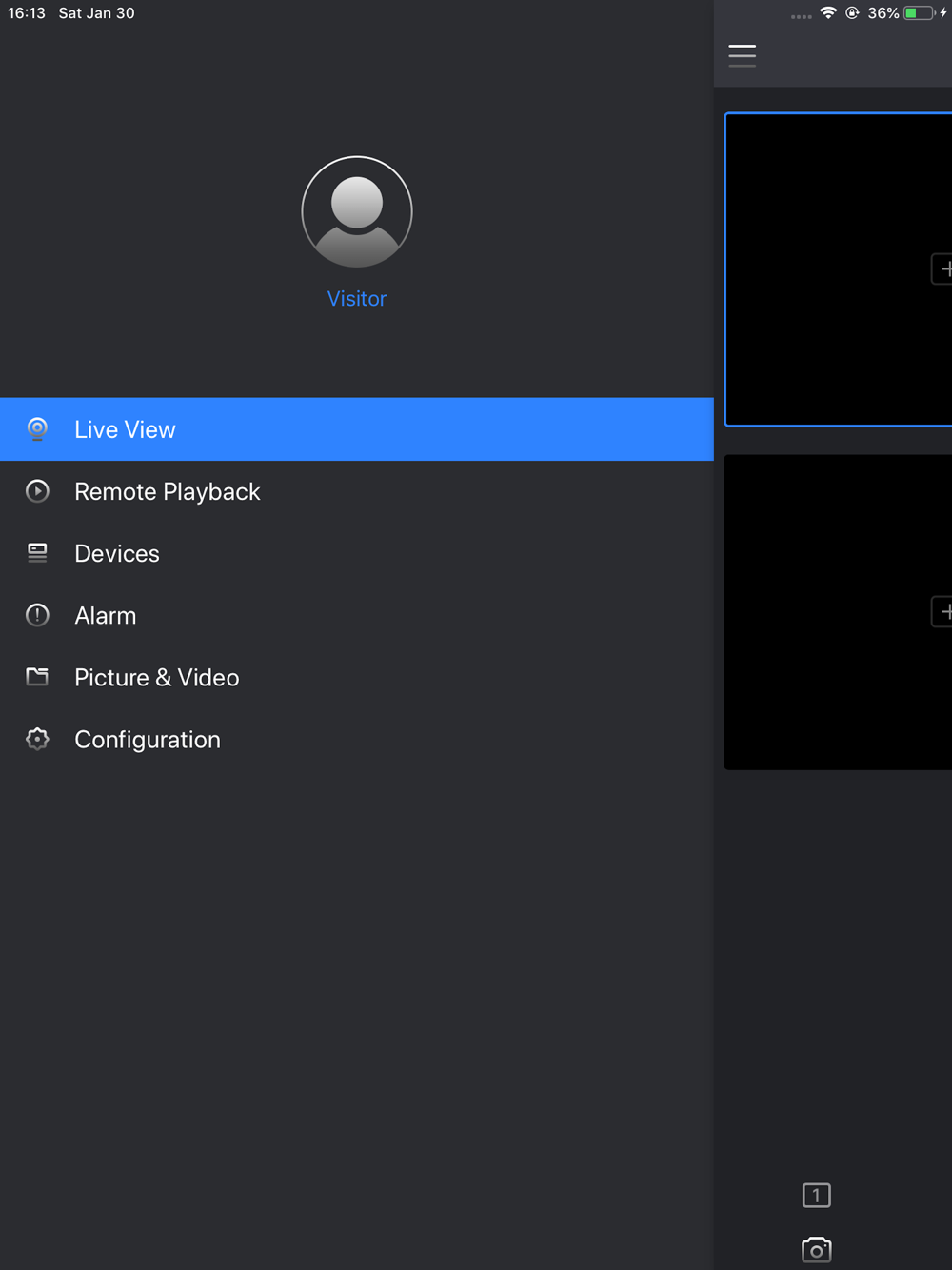Tap the snapshot camera icon

pyautogui.click(x=817, y=1250)
